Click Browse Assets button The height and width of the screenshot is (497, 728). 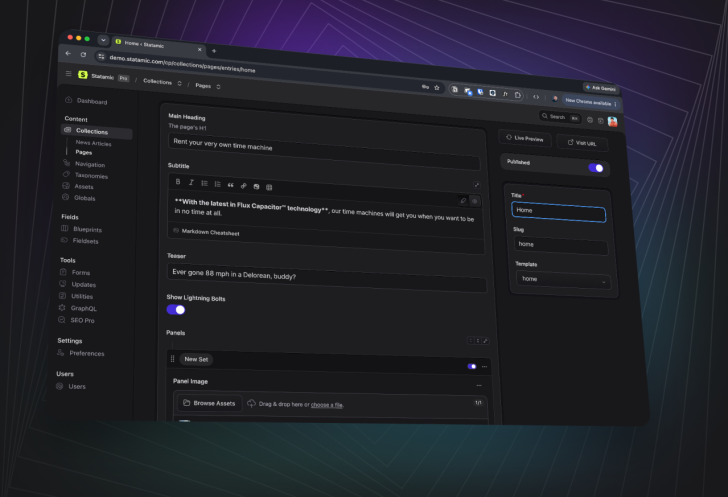pos(209,403)
